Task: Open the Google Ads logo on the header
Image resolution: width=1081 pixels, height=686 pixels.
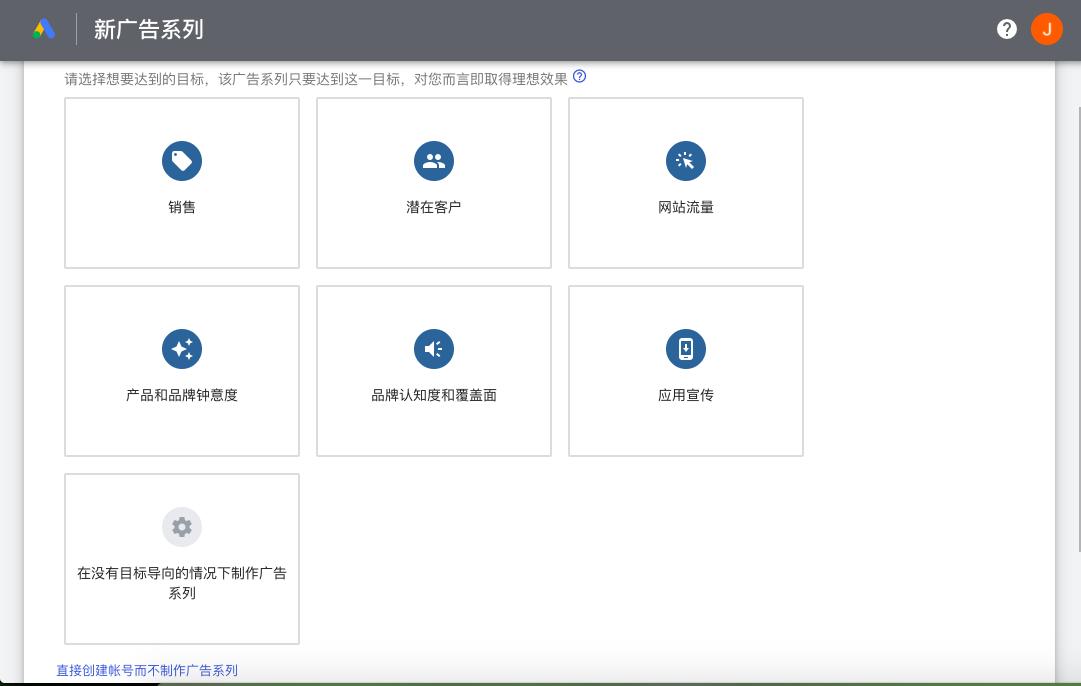Action: pos(43,29)
